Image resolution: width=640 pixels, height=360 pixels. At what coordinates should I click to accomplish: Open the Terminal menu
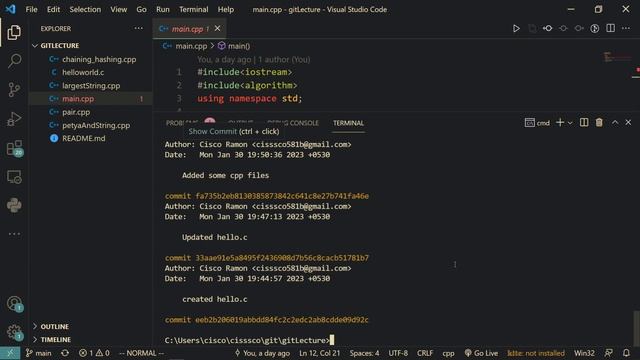coord(193,9)
